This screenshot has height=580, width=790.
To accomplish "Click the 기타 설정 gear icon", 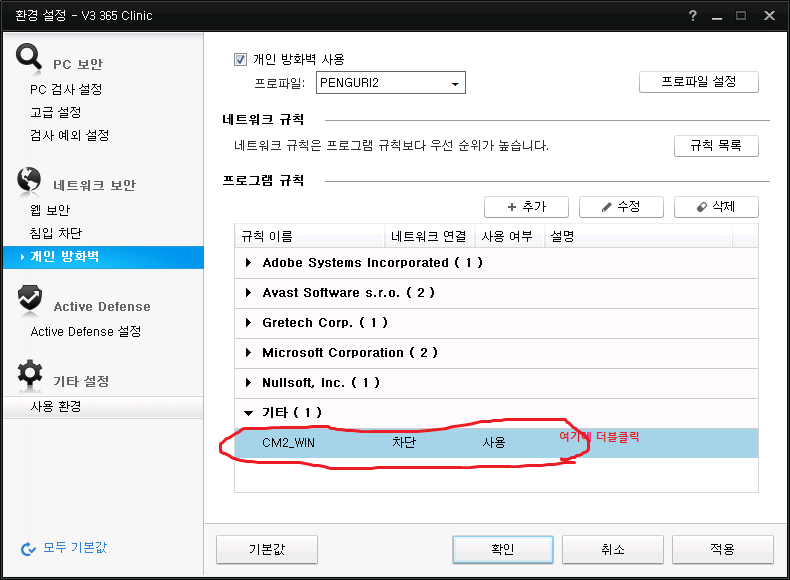I will [30, 373].
